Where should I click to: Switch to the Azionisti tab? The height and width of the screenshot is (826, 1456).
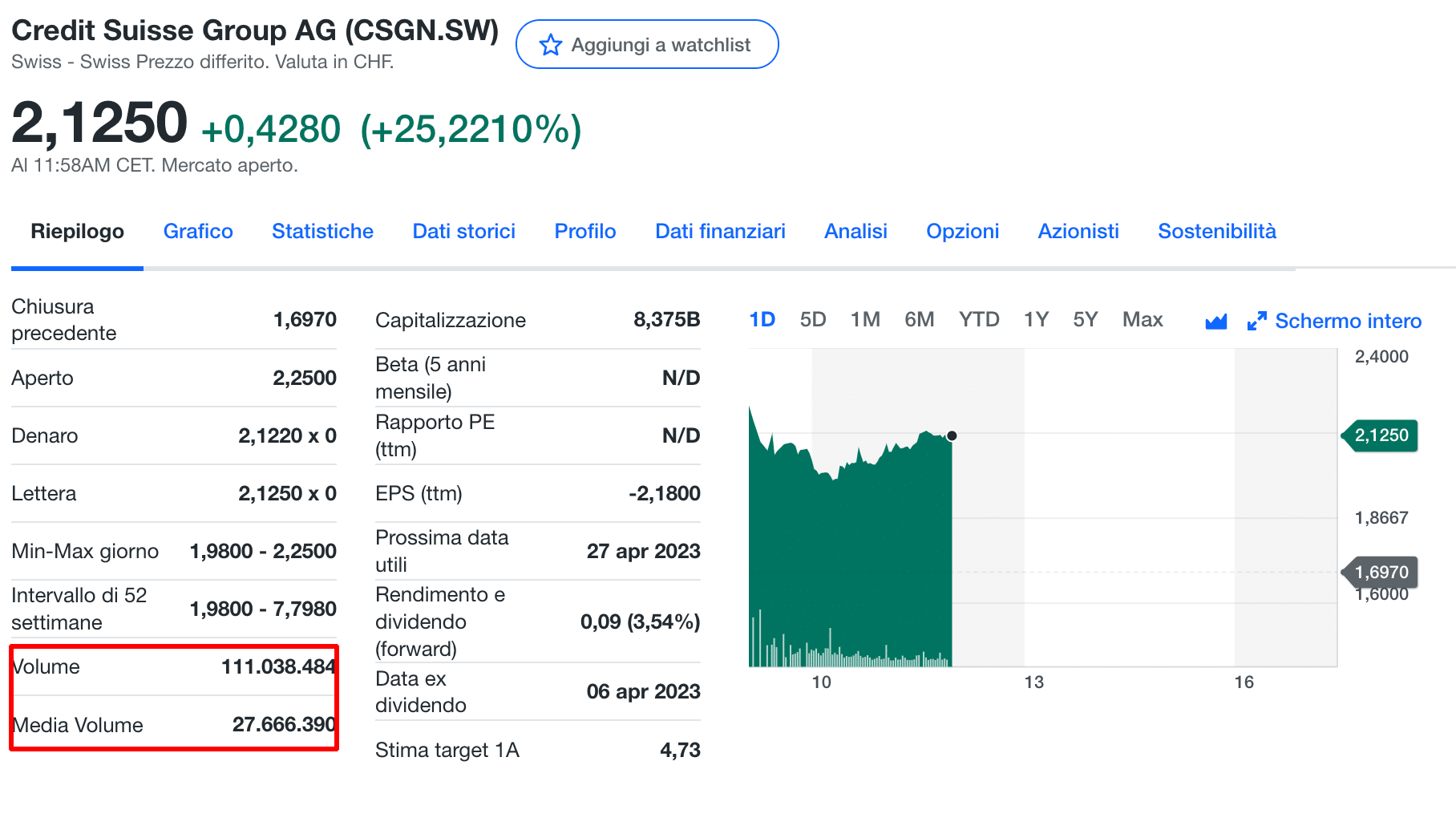tap(1078, 232)
